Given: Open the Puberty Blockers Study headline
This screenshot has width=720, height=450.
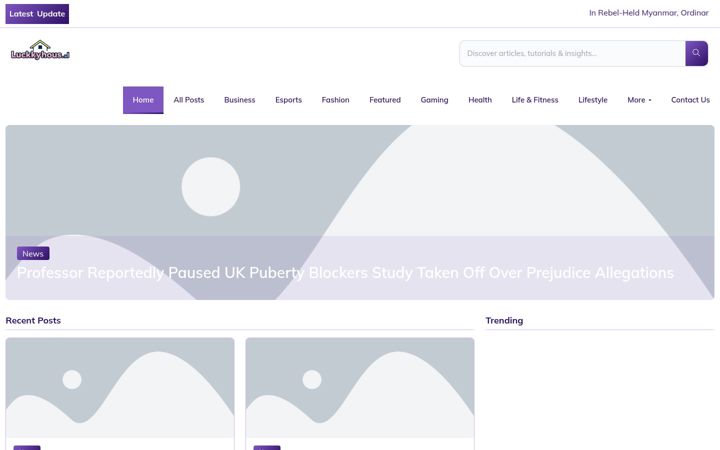Looking at the screenshot, I should point(345,273).
